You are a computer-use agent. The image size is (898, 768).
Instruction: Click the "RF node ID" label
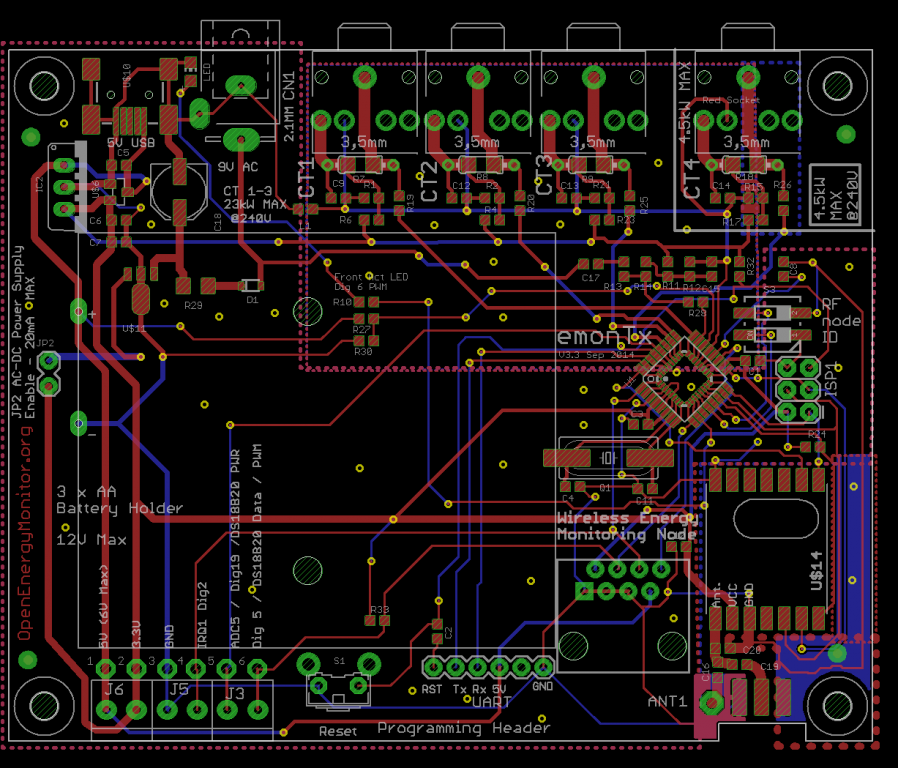841,321
